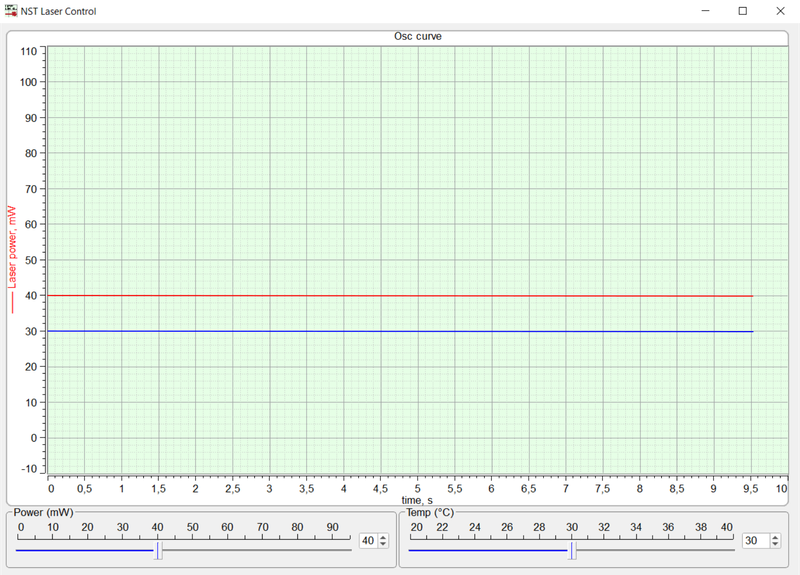Click the Power value field showing 40

pos(368,540)
